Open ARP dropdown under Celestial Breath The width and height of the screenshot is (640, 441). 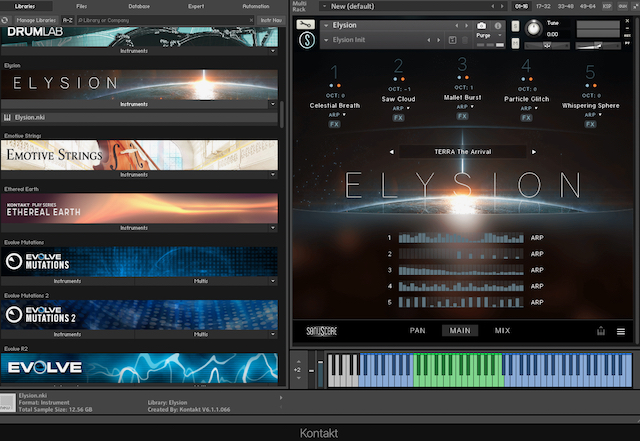coord(337,115)
